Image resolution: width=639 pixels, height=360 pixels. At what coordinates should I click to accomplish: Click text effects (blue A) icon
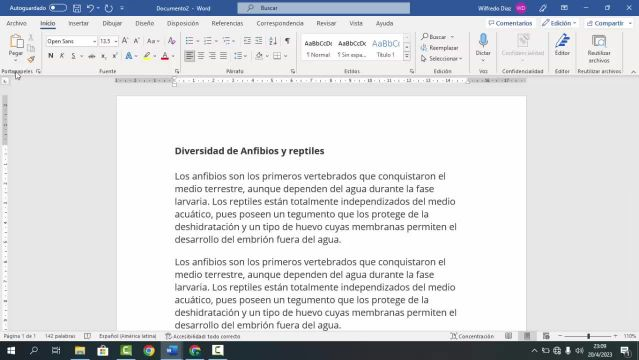(x=129, y=56)
